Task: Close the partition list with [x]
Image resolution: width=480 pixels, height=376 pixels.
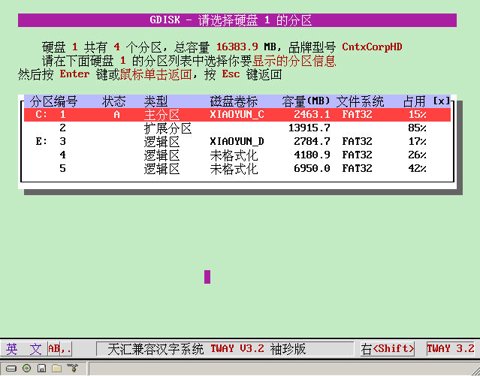Action: pyautogui.click(x=441, y=101)
